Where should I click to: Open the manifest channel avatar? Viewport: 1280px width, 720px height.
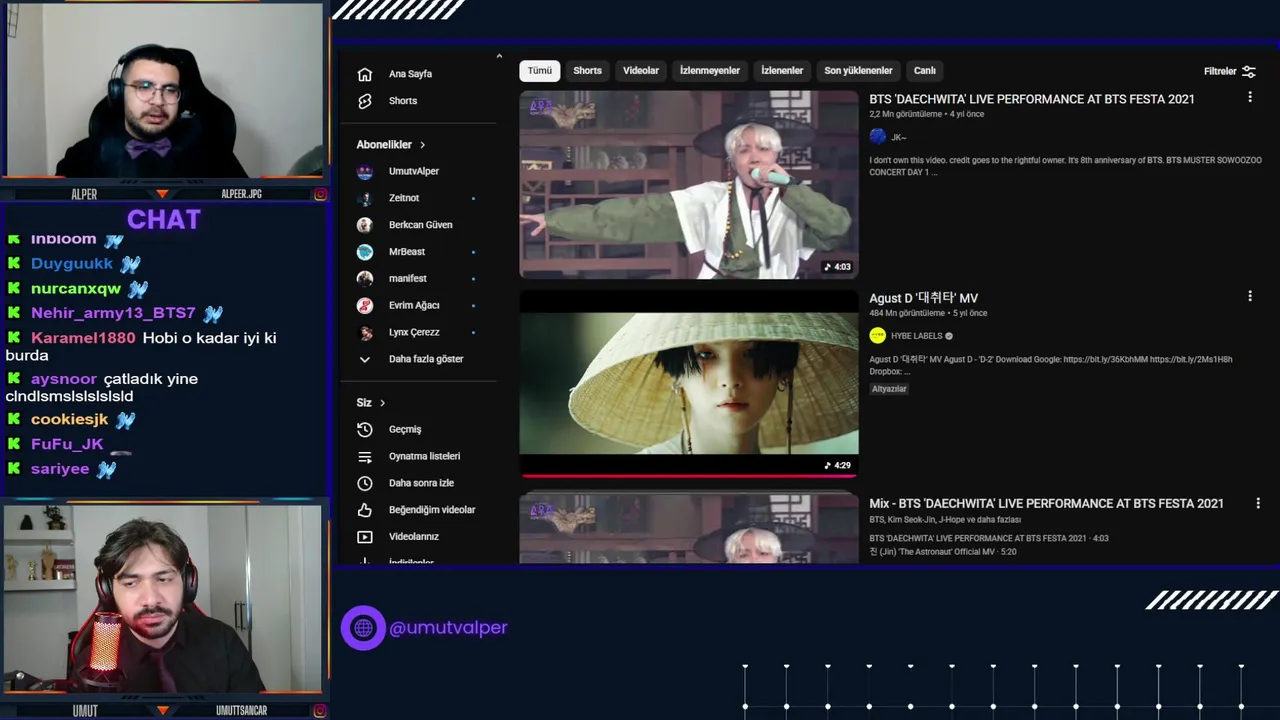click(365, 278)
